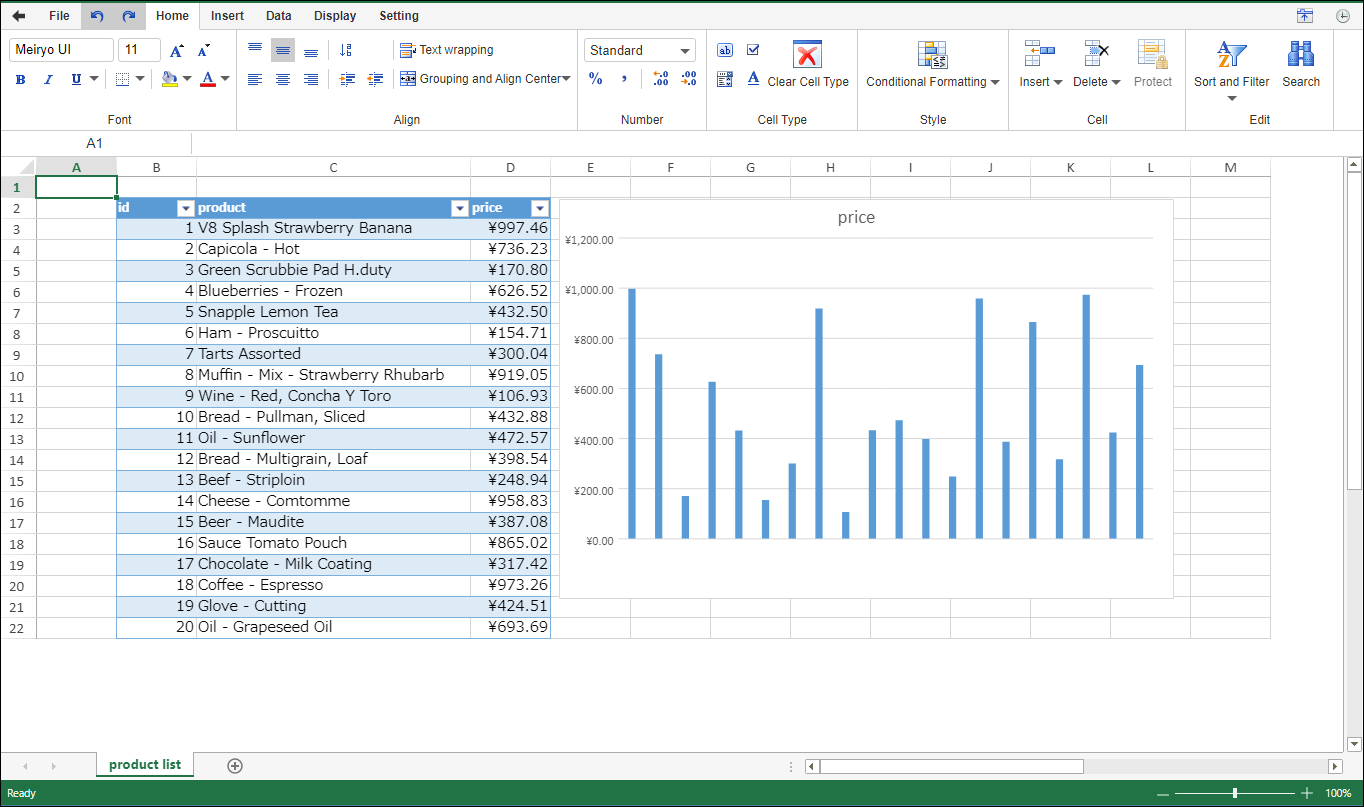
Task: Open the font color red swatch
Action: coord(208,79)
